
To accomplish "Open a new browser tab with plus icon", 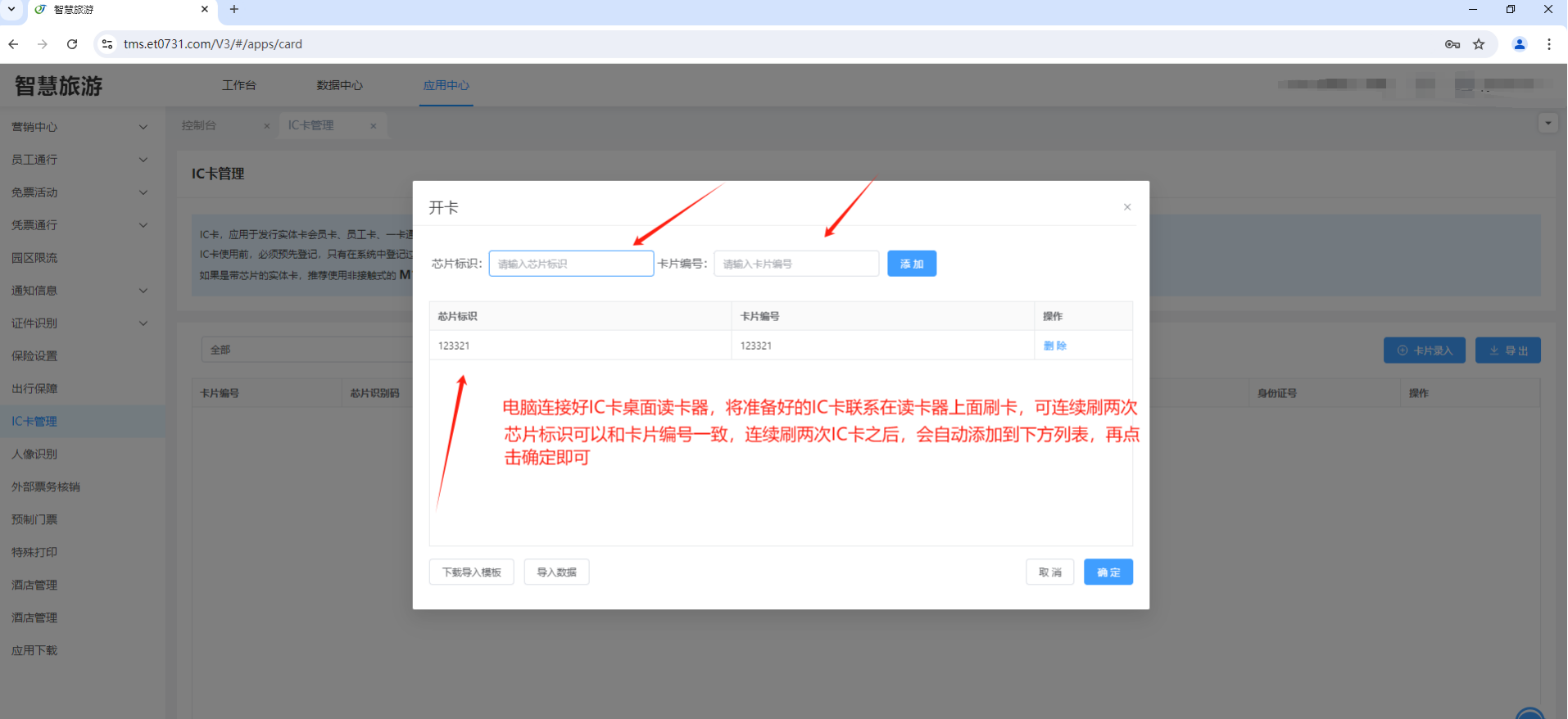I will (234, 9).
